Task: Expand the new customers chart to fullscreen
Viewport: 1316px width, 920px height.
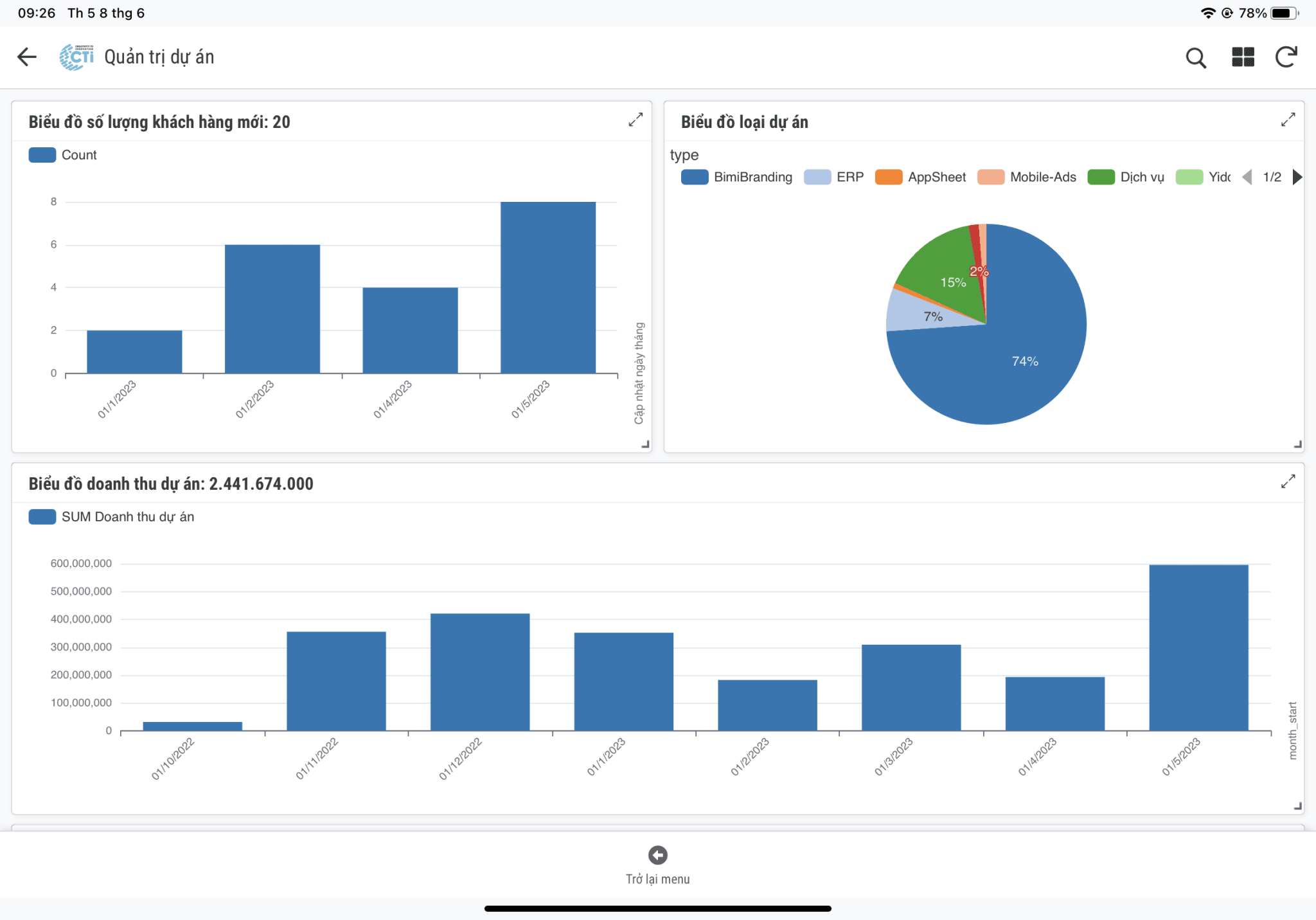Action: (x=635, y=120)
